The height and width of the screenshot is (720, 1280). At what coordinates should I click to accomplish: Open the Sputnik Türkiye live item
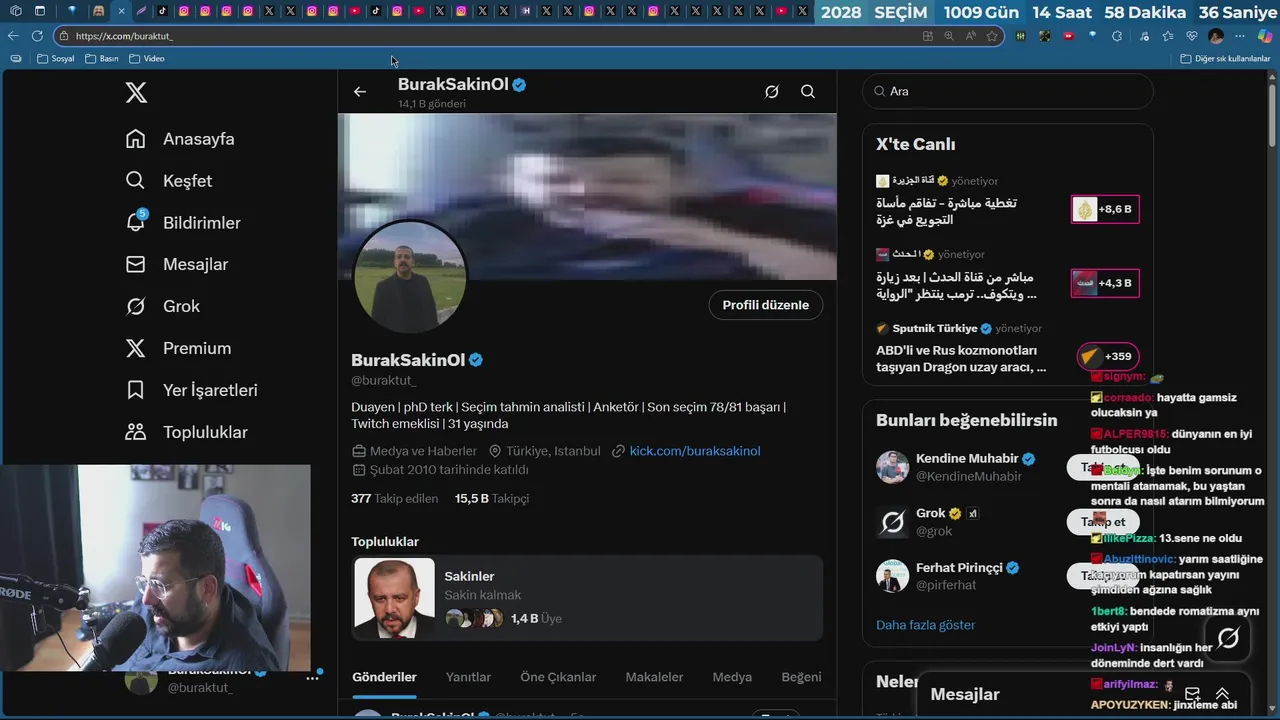pos(1008,350)
